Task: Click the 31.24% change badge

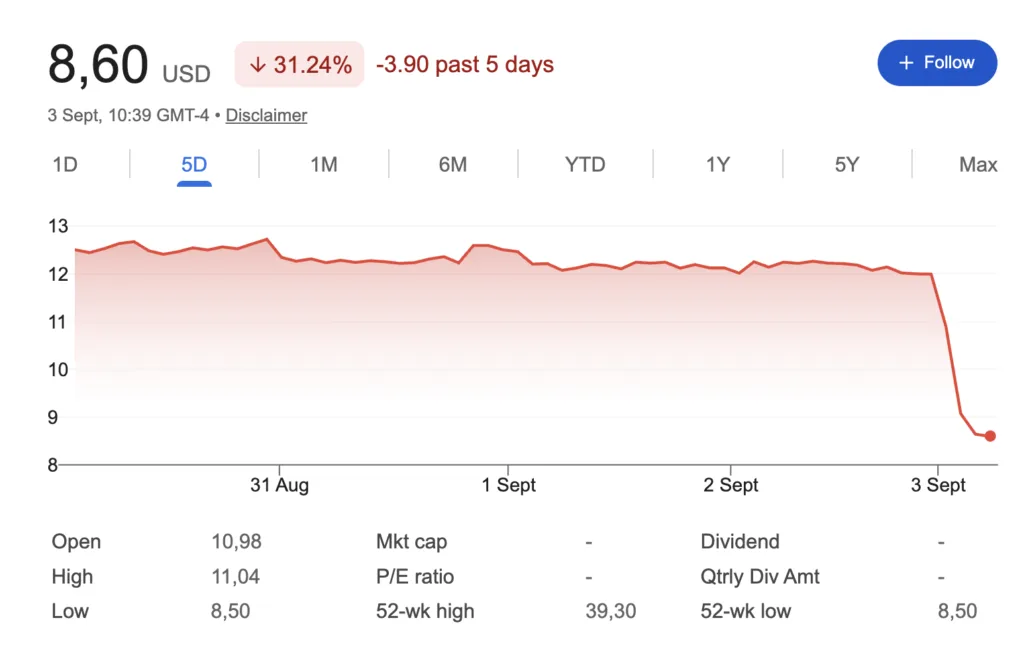Action: click(300, 64)
